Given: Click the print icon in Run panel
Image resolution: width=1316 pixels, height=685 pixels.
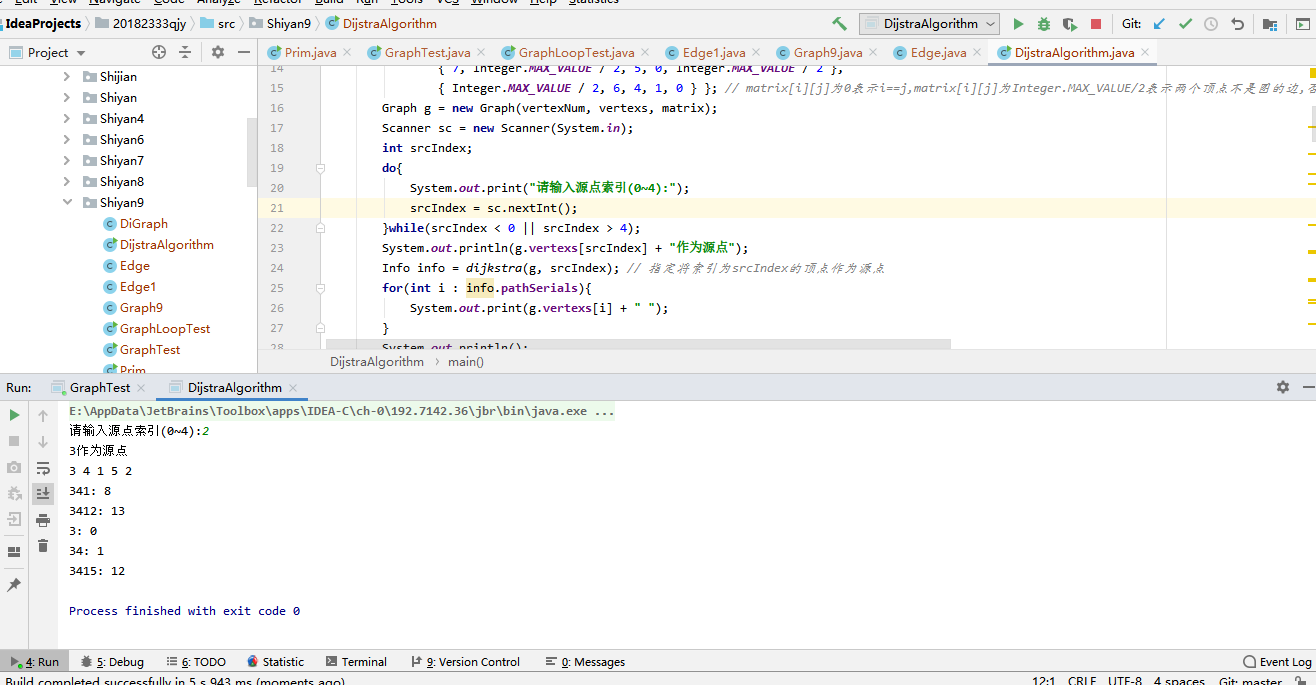Looking at the screenshot, I should pos(43,519).
